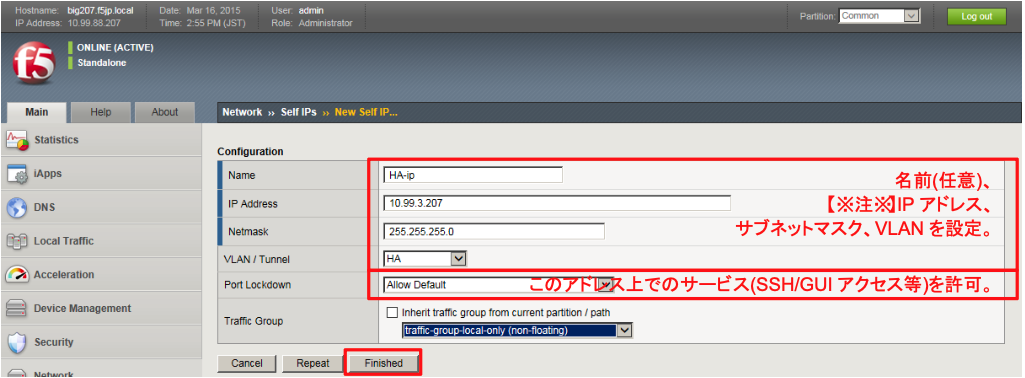
Task: Go to Network breadcrumb link
Action: click(242, 112)
